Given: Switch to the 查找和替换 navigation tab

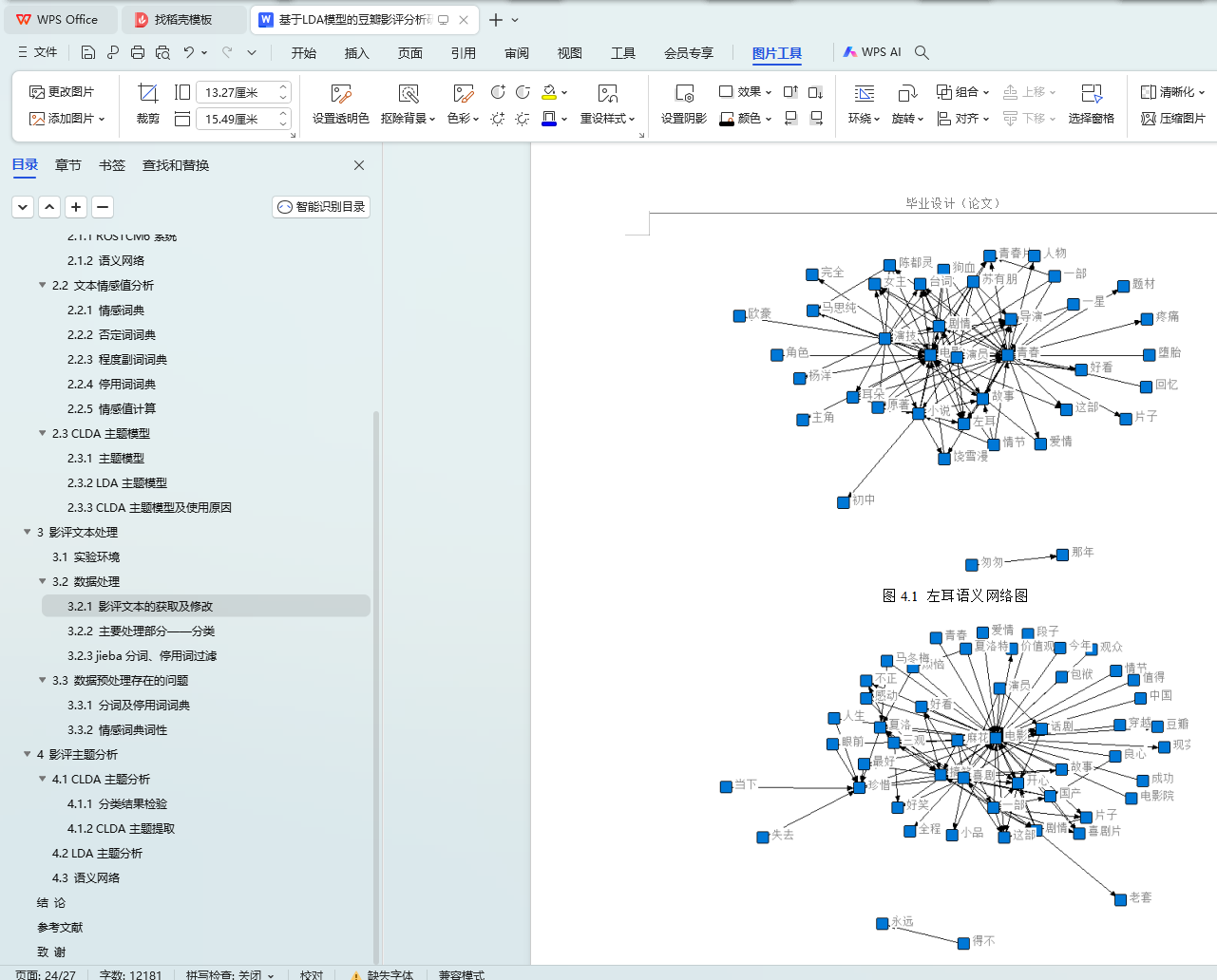Looking at the screenshot, I should (x=176, y=165).
